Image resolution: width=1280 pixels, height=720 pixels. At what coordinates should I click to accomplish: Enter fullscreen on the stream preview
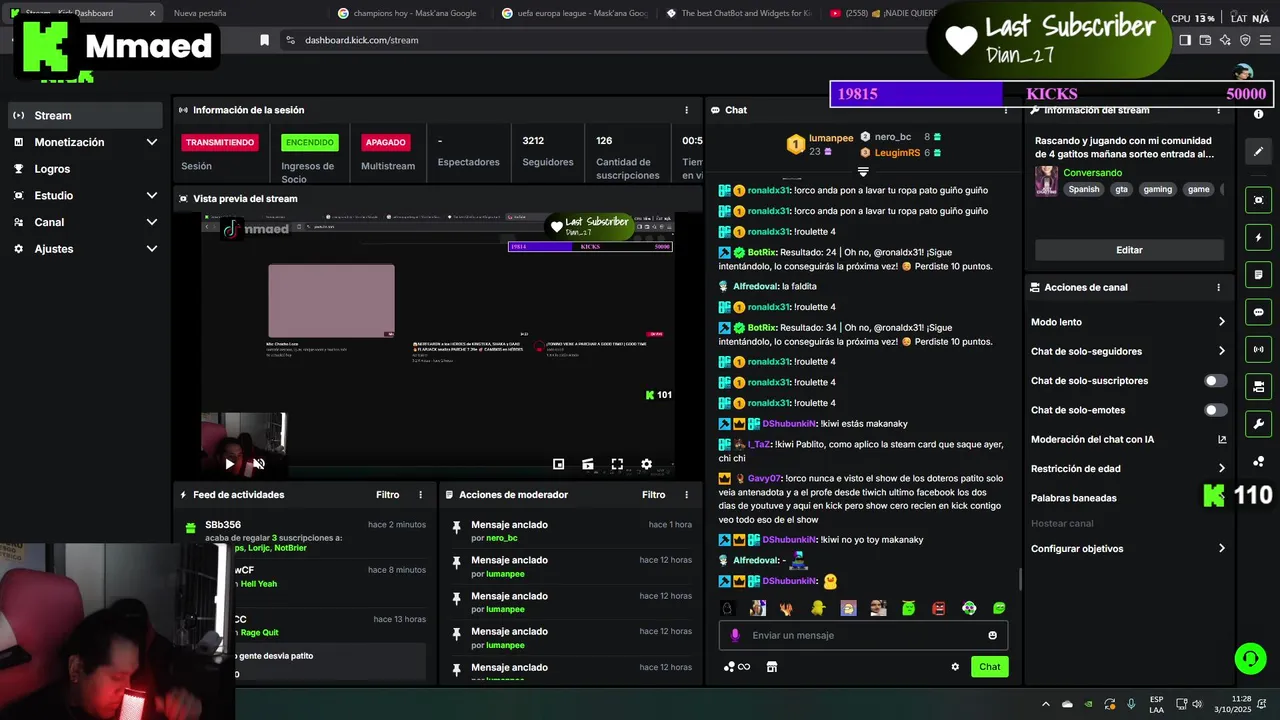(x=617, y=464)
